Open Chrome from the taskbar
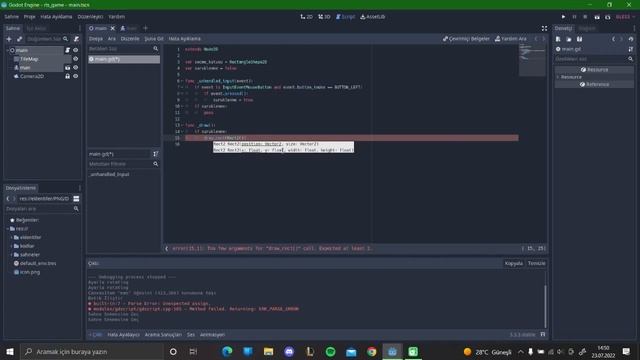The width and height of the screenshot is (640, 360). click(371, 351)
